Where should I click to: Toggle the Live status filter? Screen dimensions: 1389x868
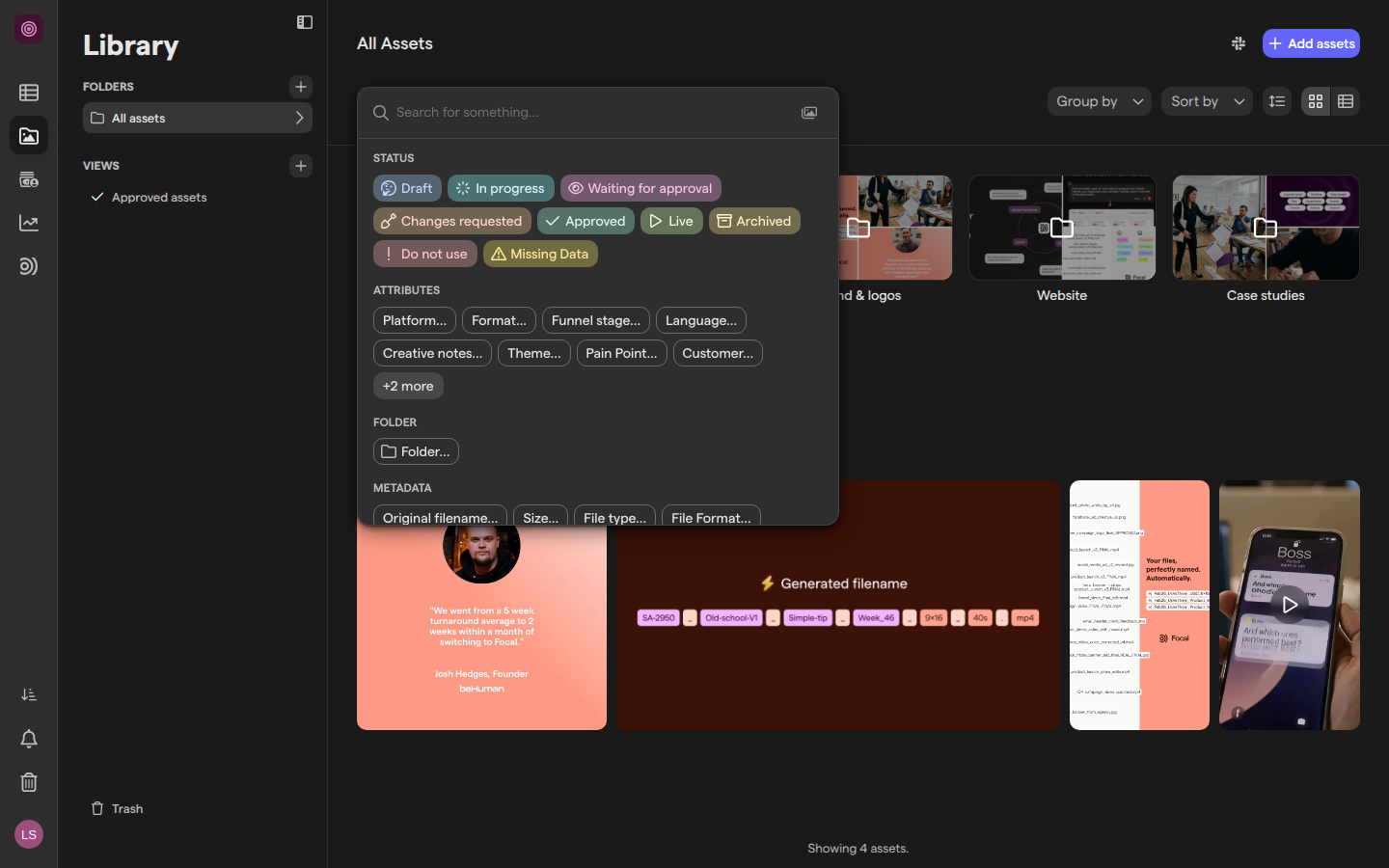(x=671, y=221)
